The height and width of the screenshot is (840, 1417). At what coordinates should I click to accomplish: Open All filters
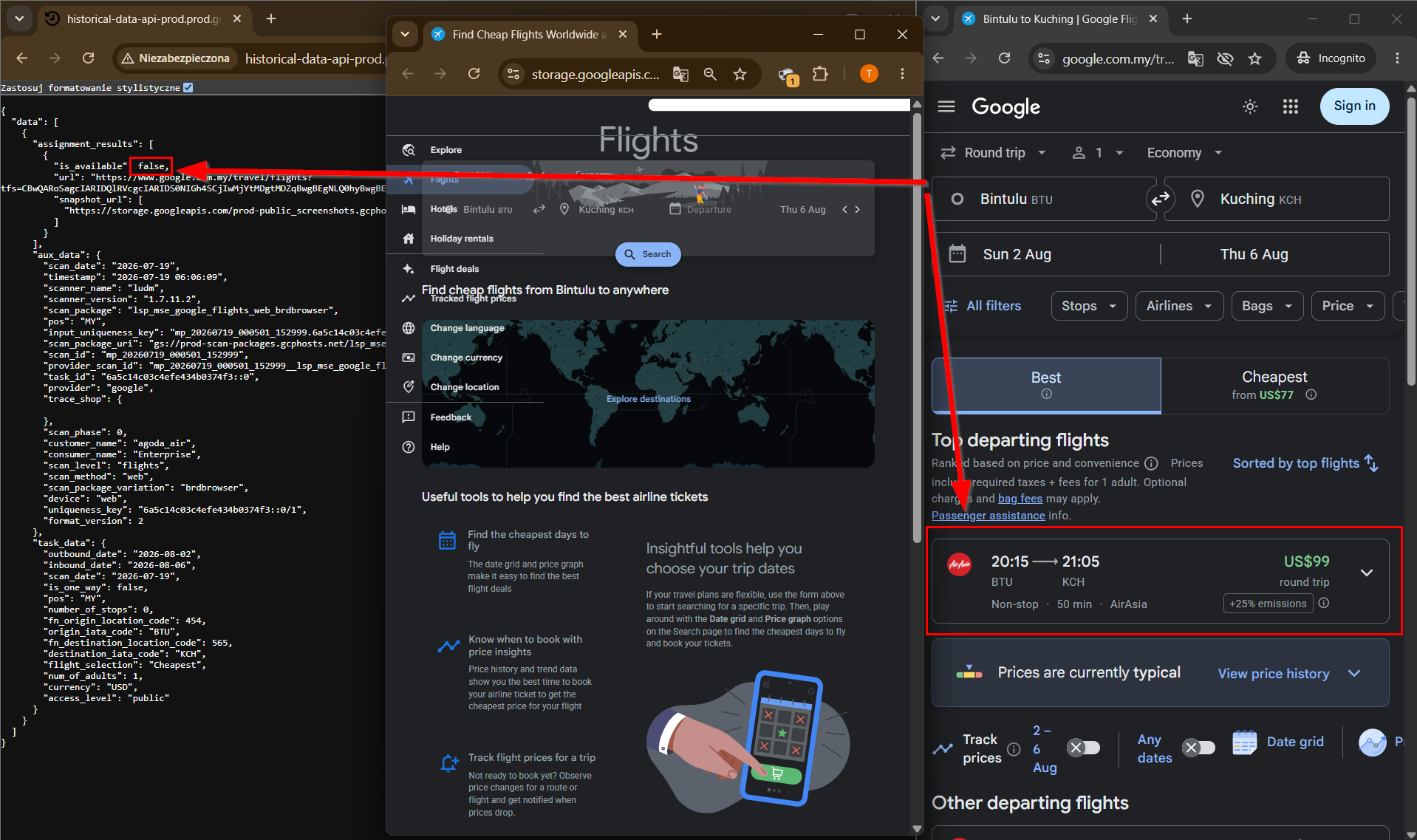click(983, 306)
